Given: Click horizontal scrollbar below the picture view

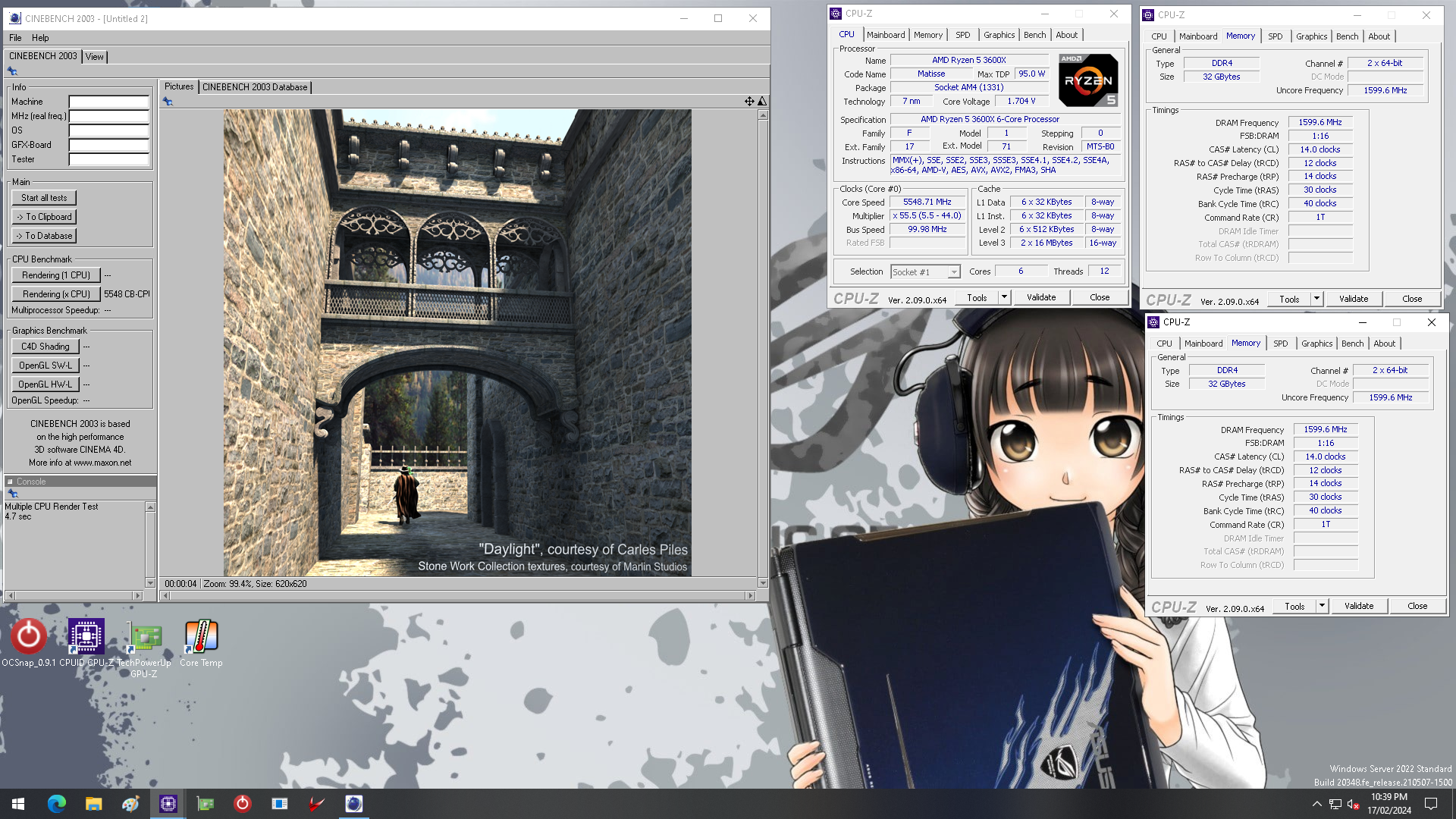Looking at the screenshot, I should point(457,596).
